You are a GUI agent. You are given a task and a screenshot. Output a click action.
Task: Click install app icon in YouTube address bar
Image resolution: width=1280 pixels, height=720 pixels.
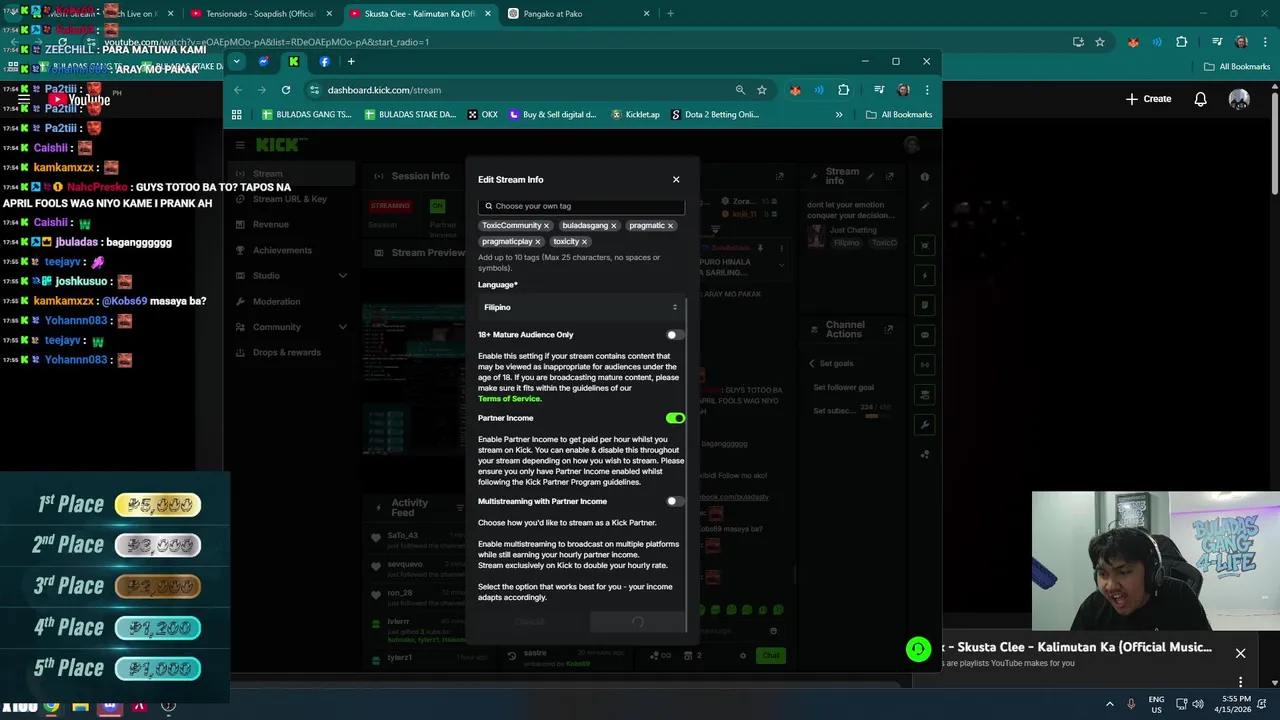point(1078,42)
